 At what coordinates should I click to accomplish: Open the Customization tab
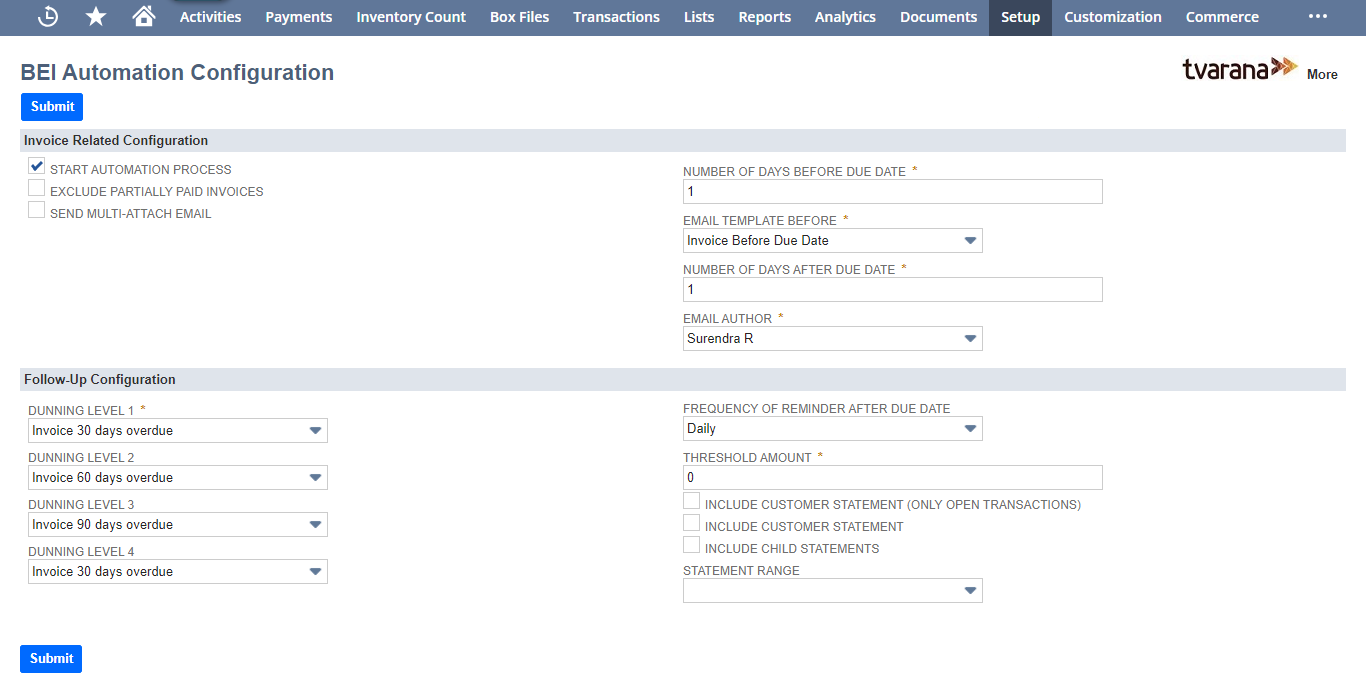click(1112, 17)
